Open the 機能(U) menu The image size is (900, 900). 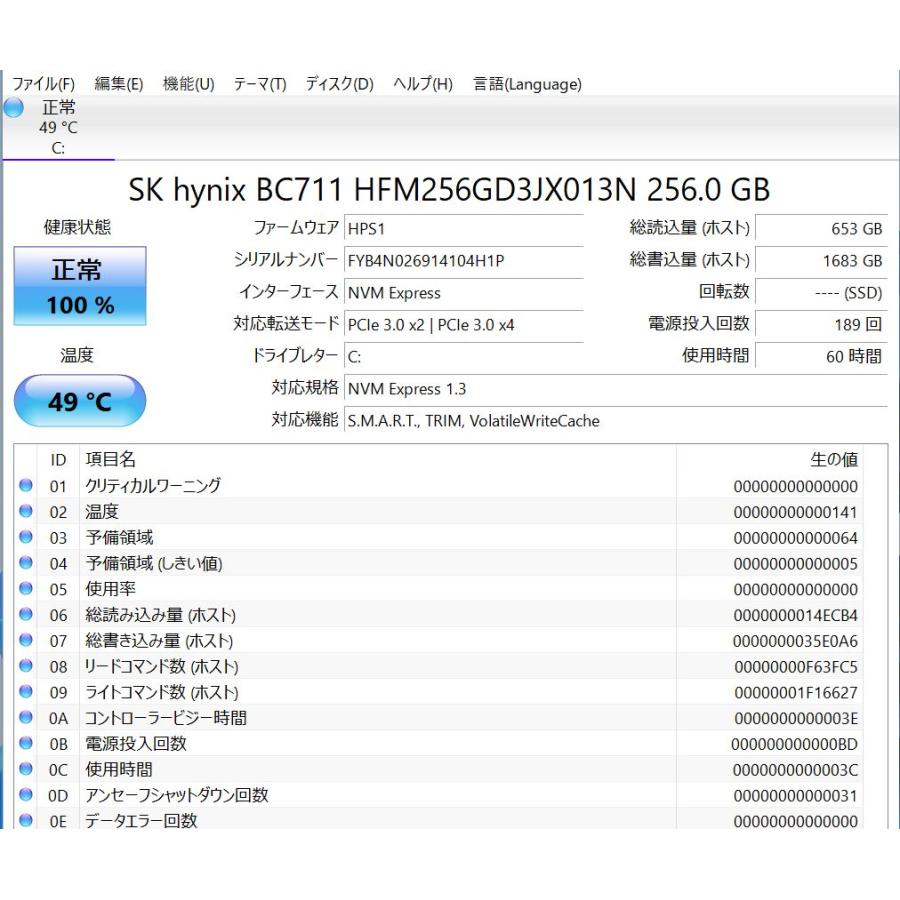pyautogui.click(x=189, y=84)
